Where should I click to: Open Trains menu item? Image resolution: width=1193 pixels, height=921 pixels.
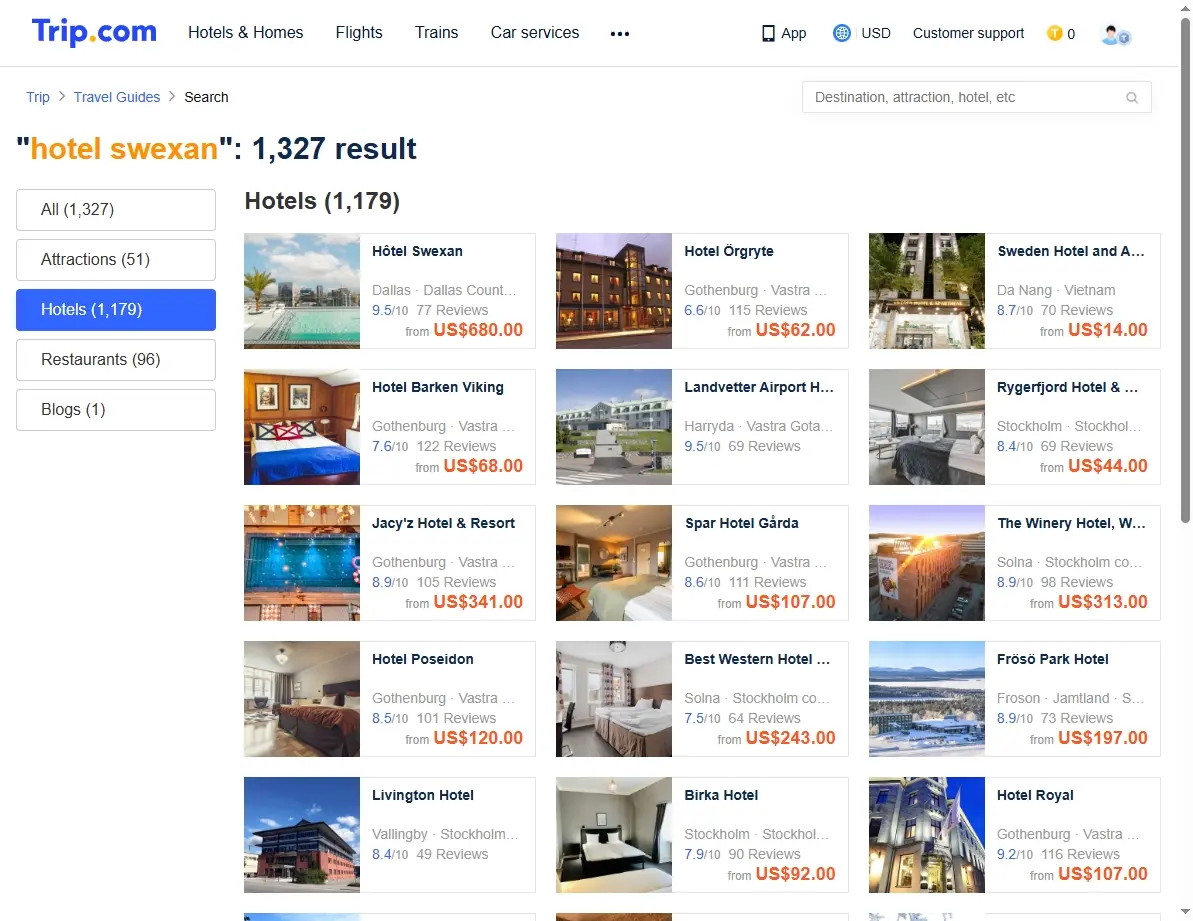point(437,33)
